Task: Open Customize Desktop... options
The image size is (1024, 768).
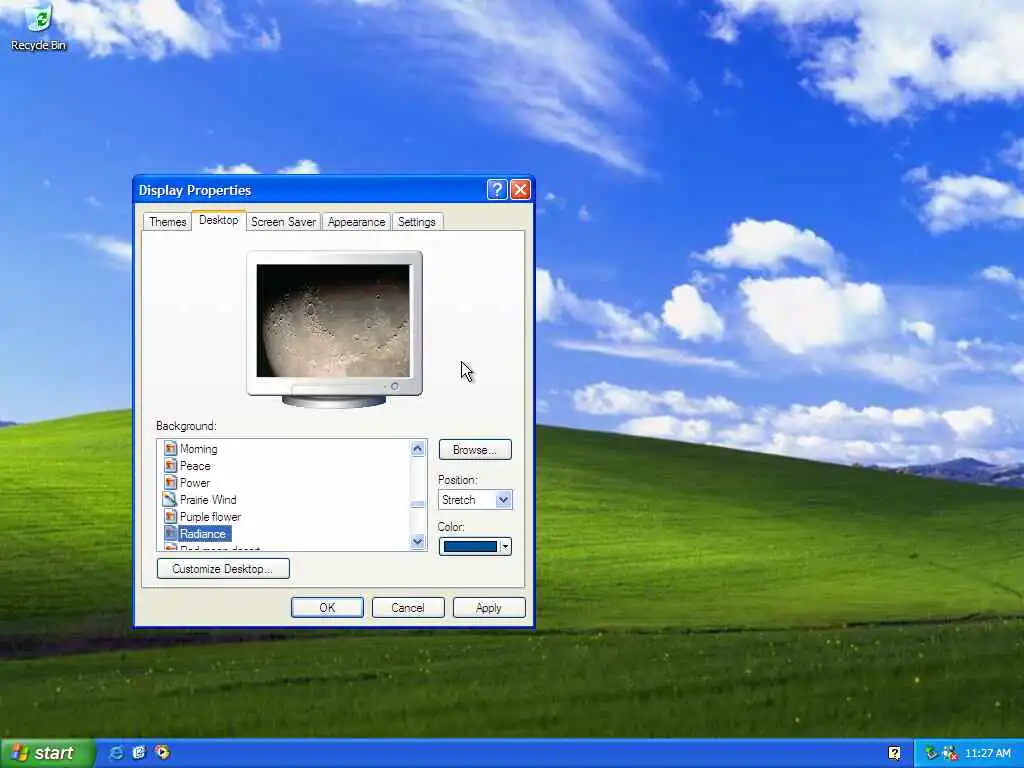Action: click(223, 568)
